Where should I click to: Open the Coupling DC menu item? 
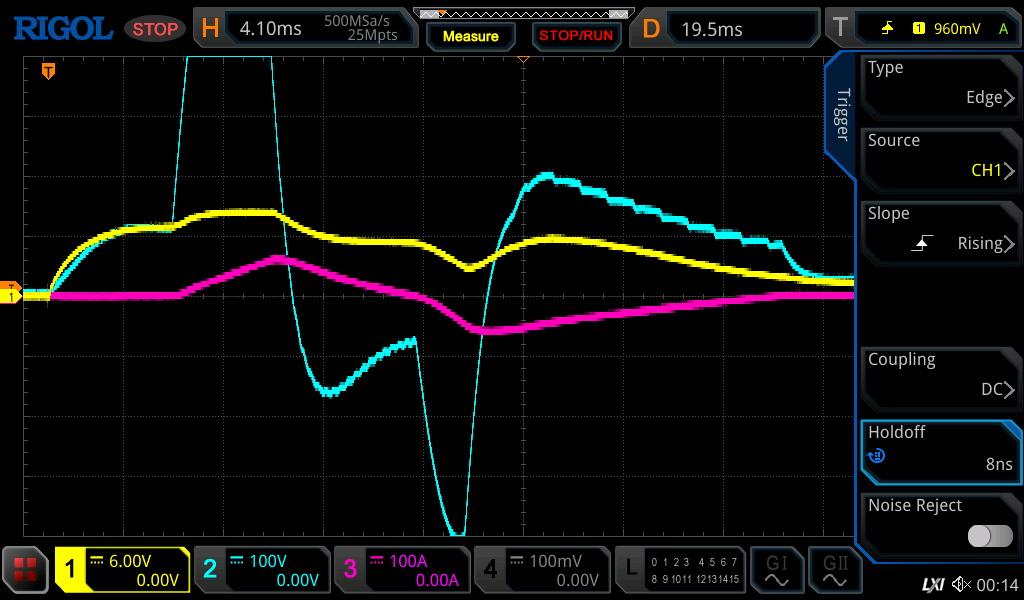point(940,375)
